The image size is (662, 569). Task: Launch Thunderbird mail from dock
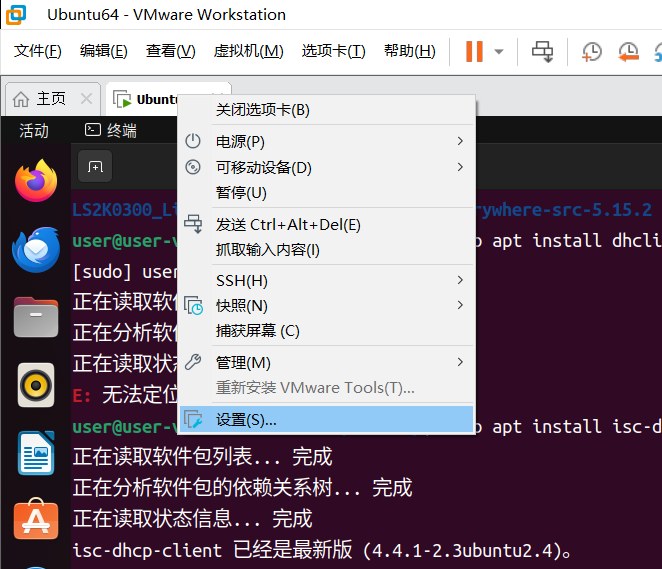click(36, 249)
